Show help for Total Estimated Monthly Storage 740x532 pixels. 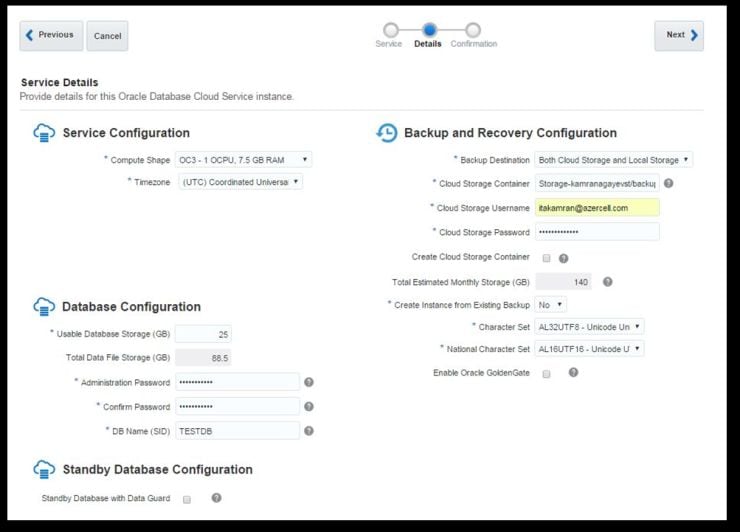[x=608, y=282]
